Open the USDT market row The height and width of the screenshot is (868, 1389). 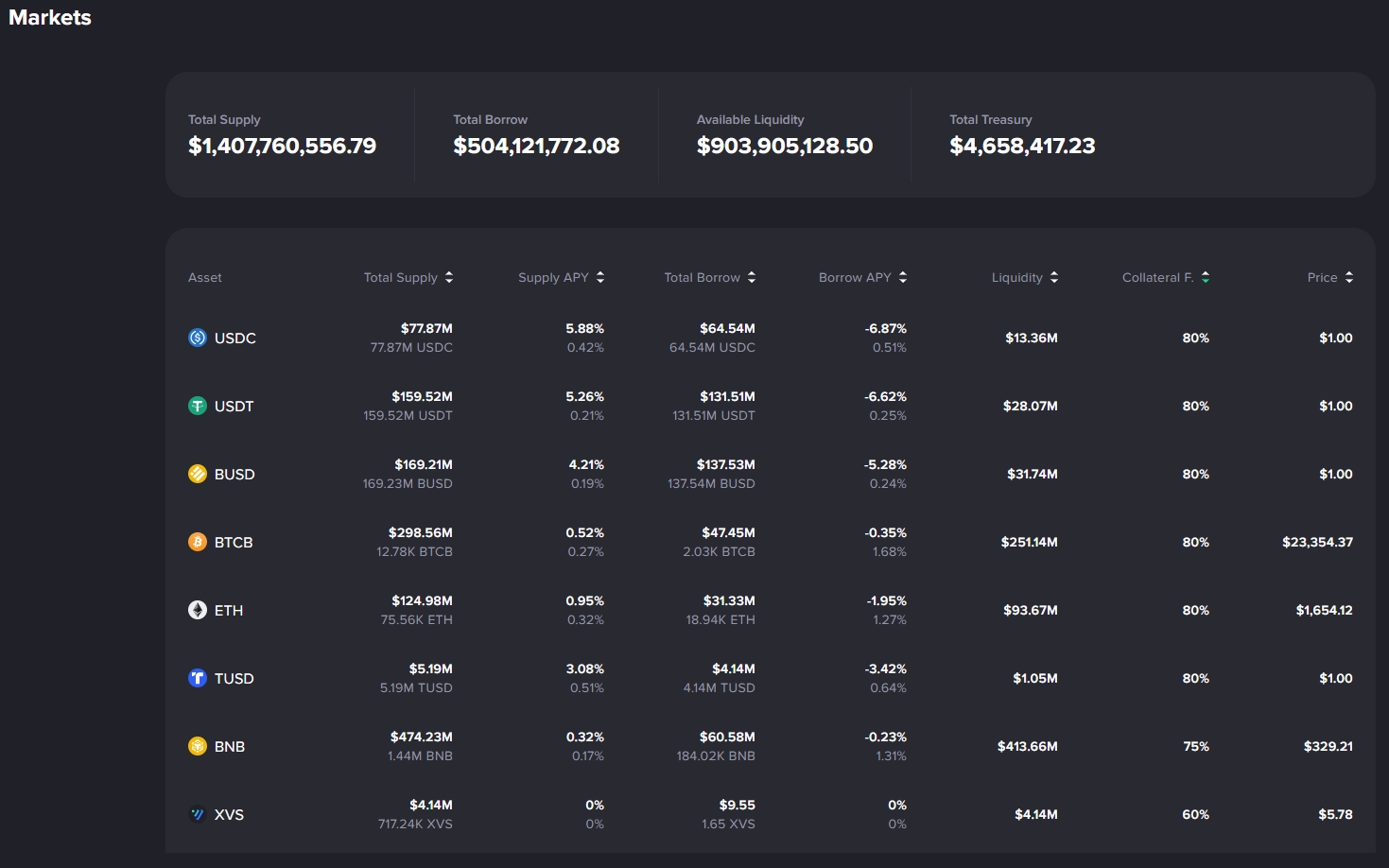click(771, 406)
